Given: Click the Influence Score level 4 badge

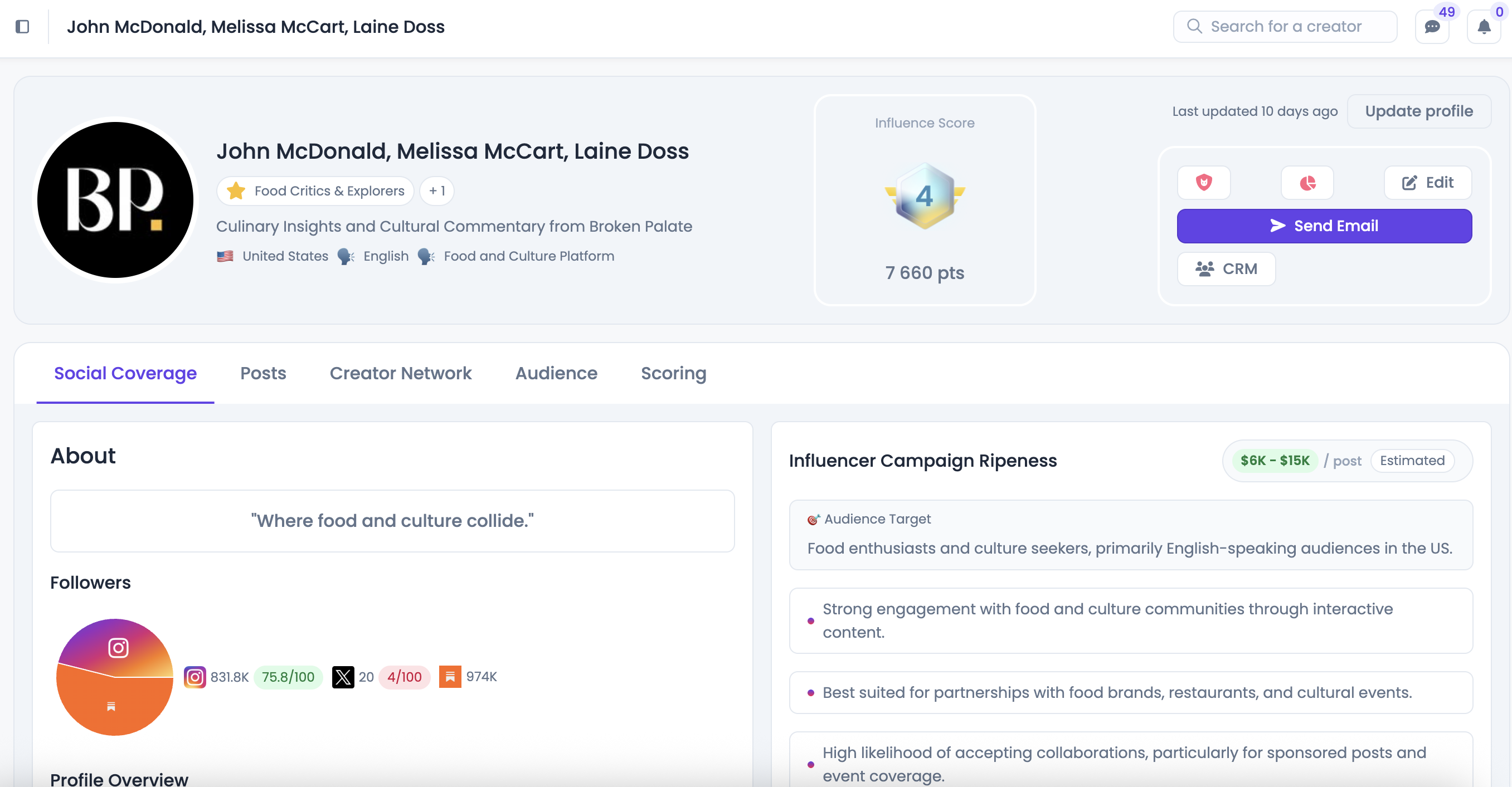Looking at the screenshot, I should pos(925,196).
